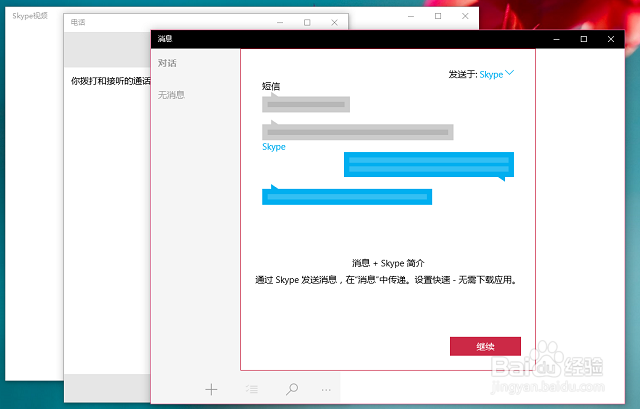Close the Skype视频 window
640x409 pixels.
465,16
